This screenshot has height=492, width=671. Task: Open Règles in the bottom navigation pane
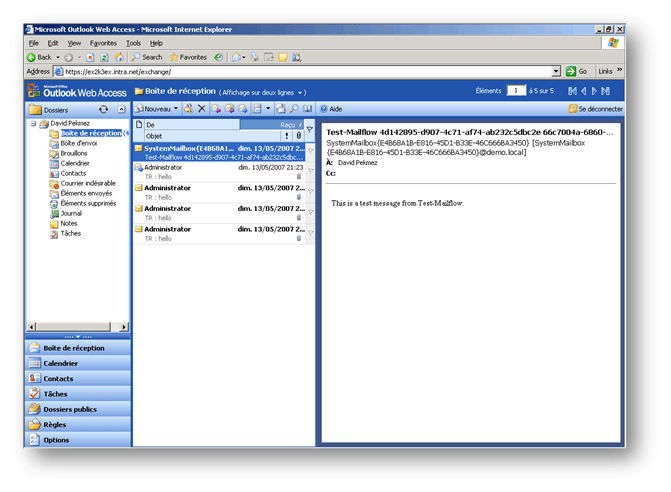(54, 424)
